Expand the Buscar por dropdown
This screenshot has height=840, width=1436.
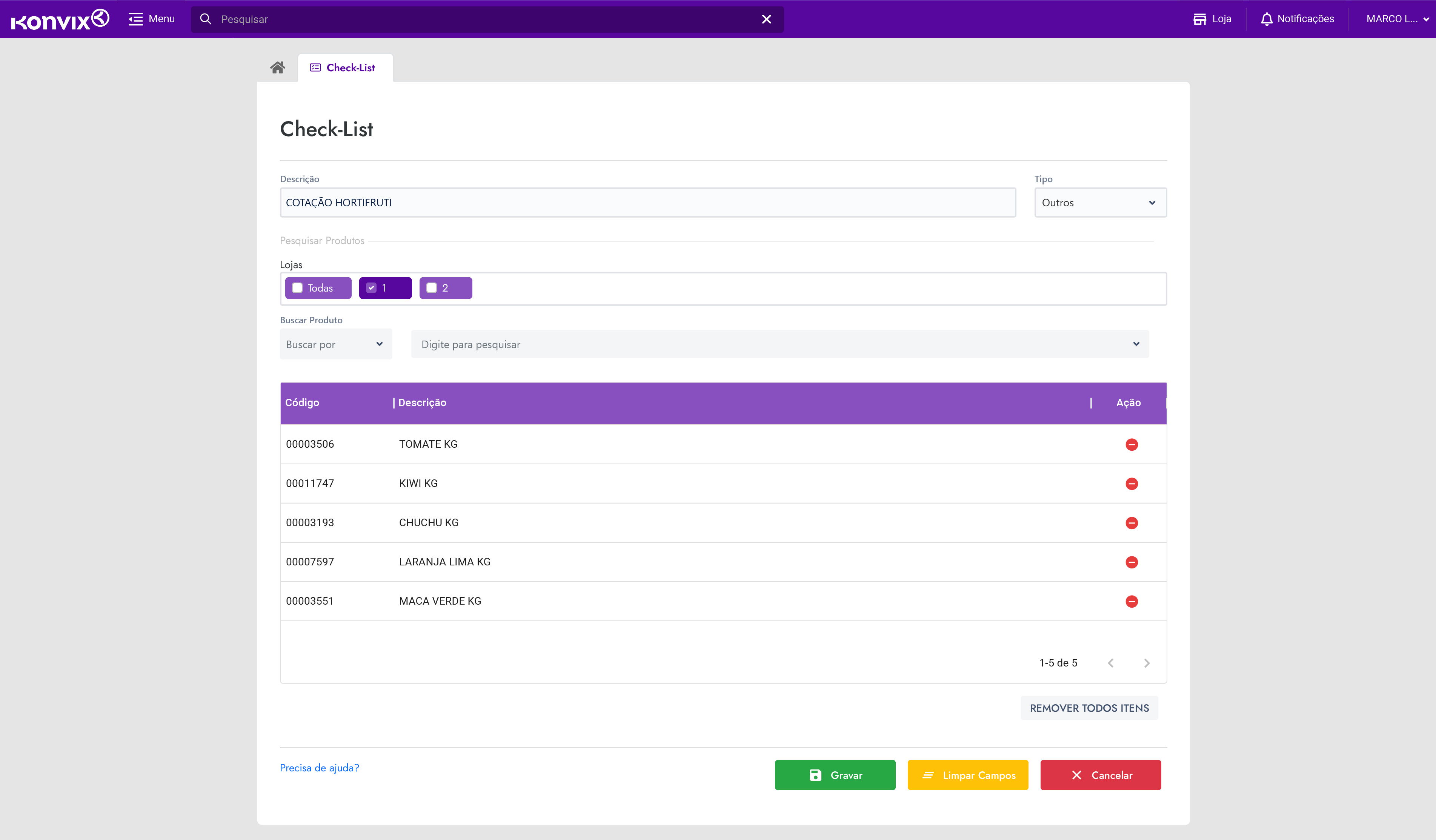tap(335, 344)
